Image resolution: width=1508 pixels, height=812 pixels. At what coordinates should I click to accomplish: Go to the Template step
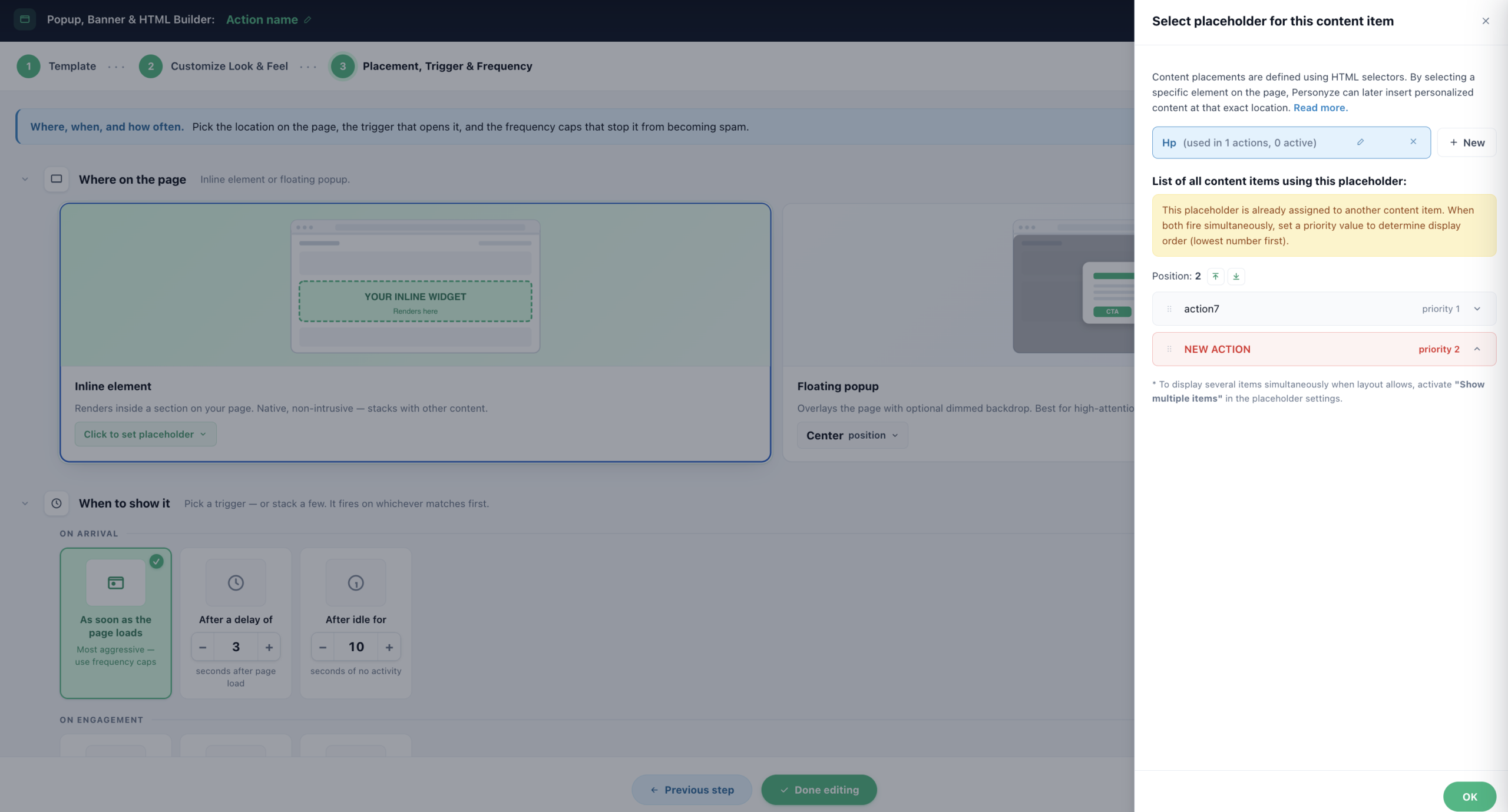pos(57,67)
